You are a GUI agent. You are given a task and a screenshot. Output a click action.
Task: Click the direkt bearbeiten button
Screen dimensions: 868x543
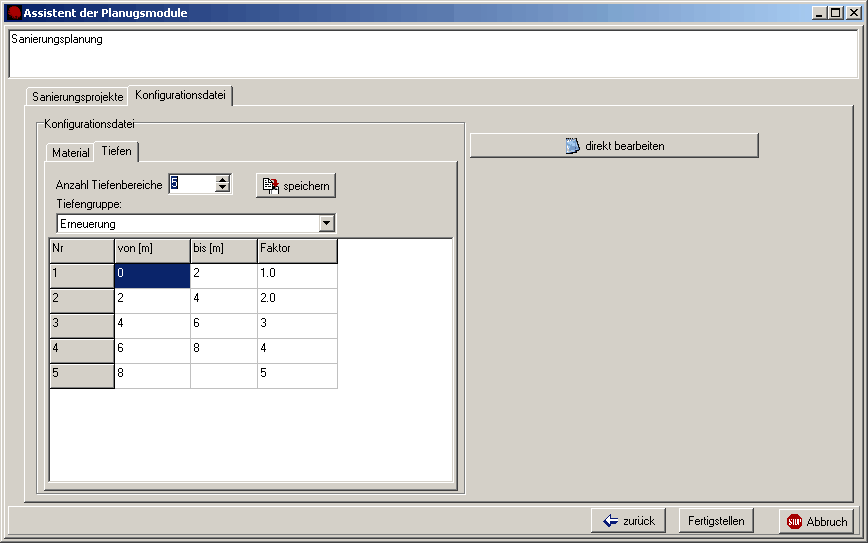click(x=614, y=146)
